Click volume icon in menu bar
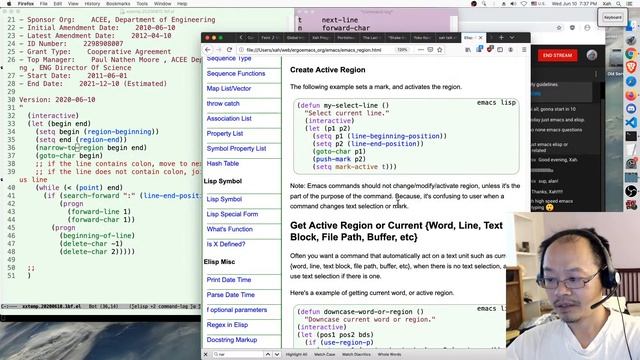 coord(513,4)
